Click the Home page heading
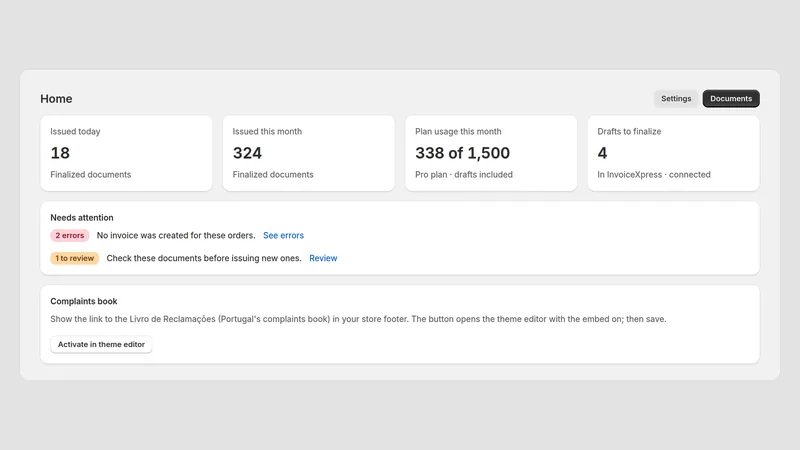This screenshot has width=800, height=450. point(56,98)
